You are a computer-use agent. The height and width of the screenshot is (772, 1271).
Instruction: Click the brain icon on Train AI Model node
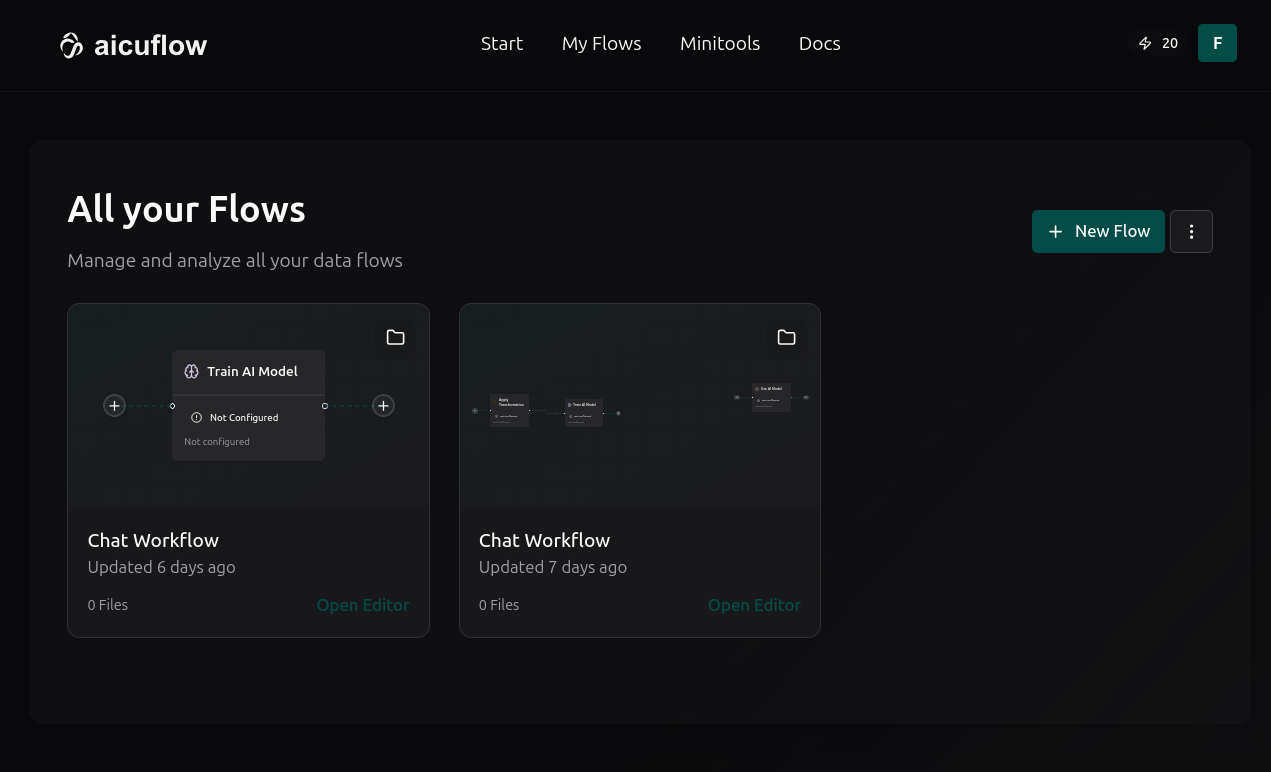click(x=192, y=372)
